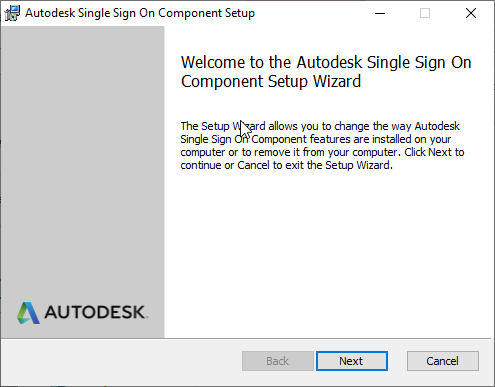Click the AUTODESK wordmark text

(x=96, y=312)
